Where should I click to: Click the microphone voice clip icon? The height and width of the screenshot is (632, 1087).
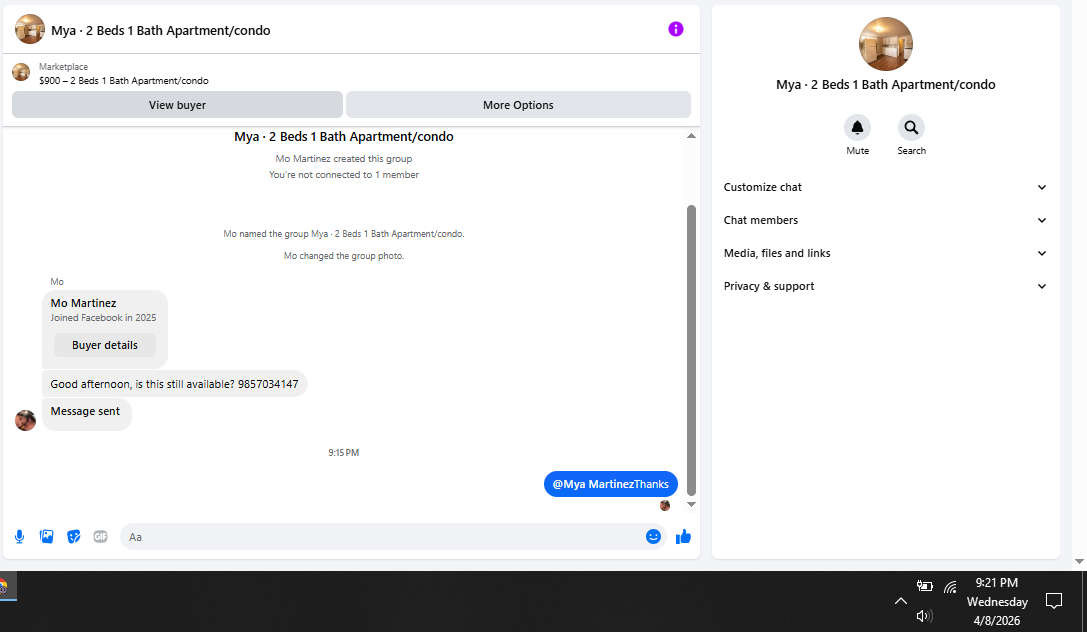pos(19,536)
